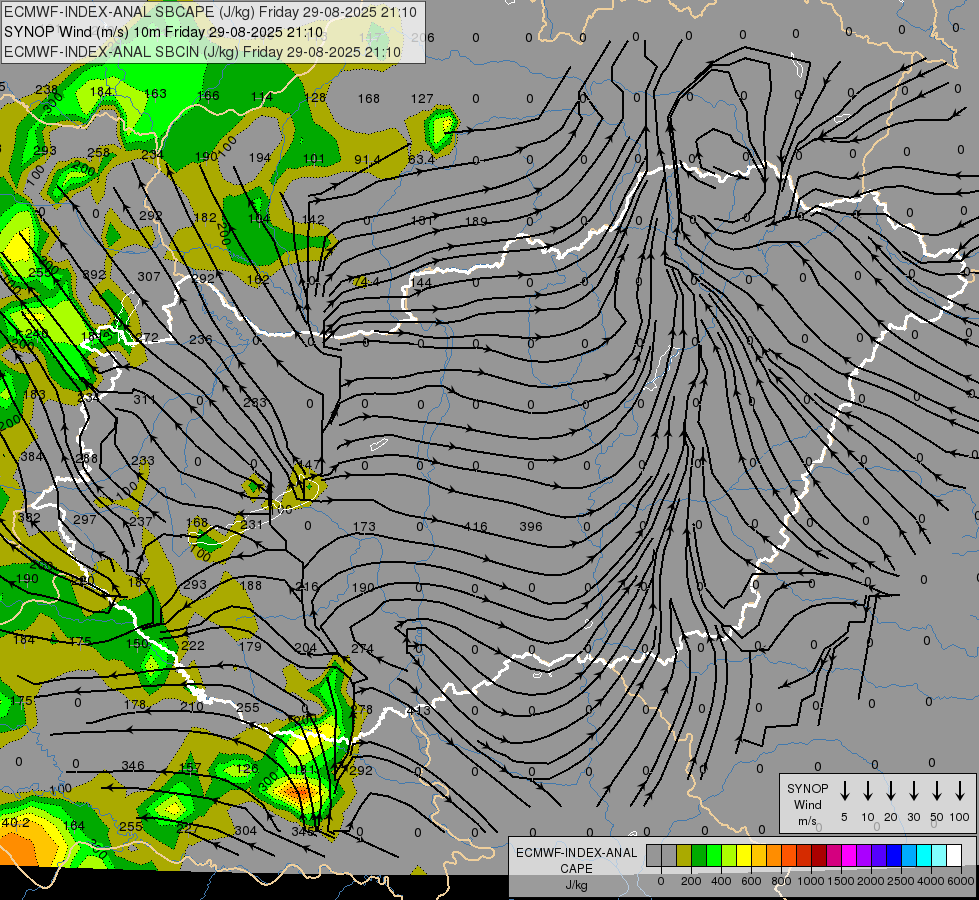Pick the amber CAPE legend swatch
The width and height of the screenshot is (979, 900).
click(x=759, y=855)
